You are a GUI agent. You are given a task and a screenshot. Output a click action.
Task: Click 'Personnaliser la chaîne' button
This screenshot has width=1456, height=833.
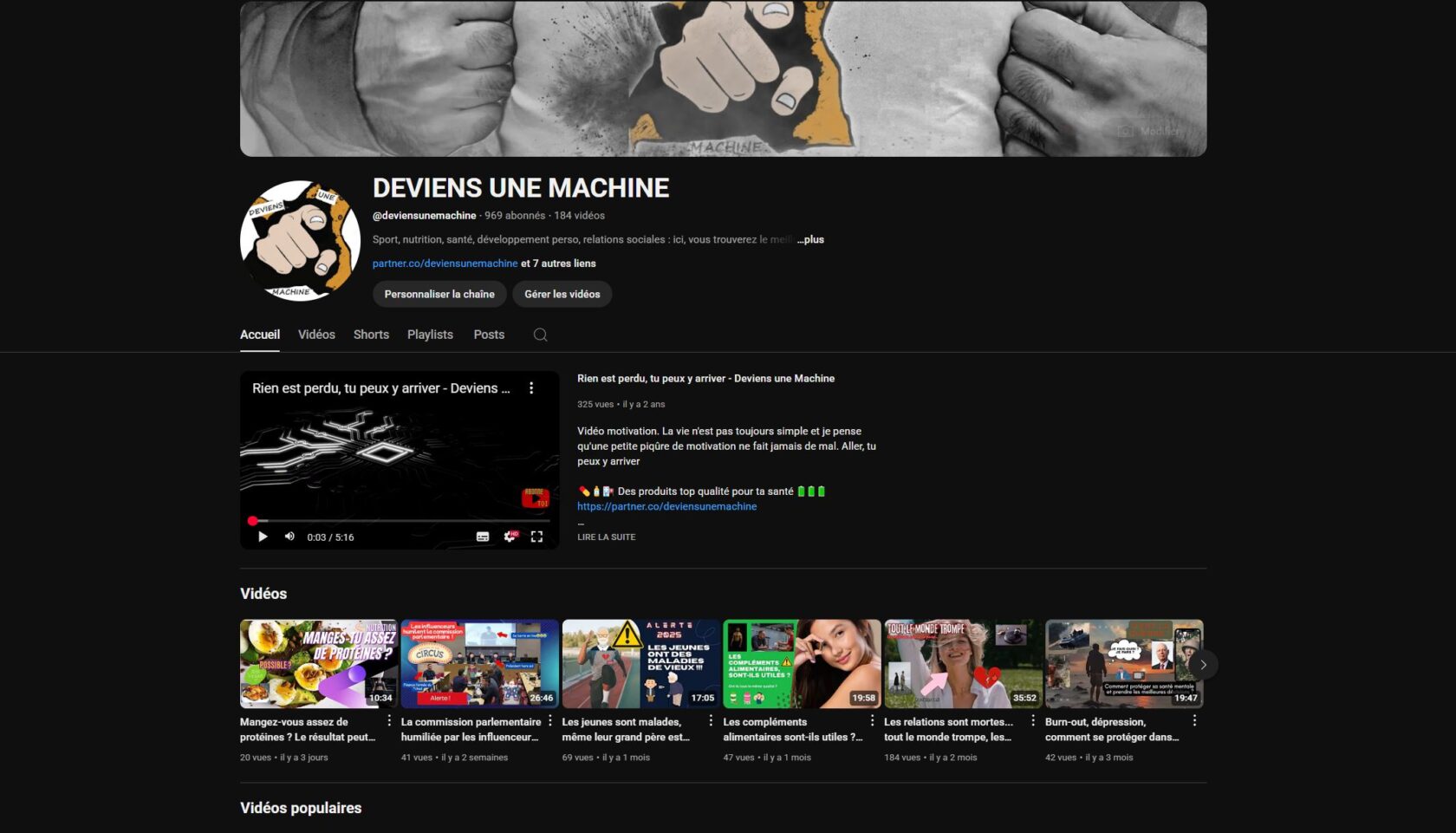tap(439, 294)
